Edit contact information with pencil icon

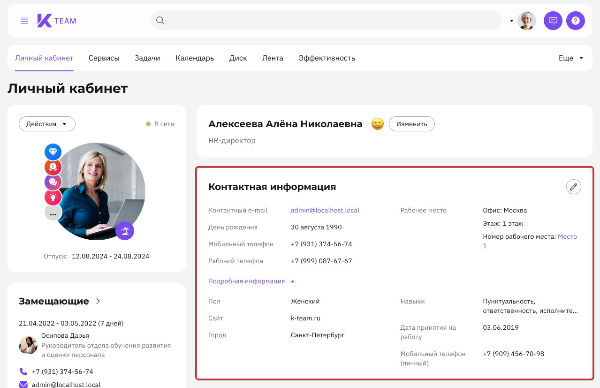pos(573,187)
